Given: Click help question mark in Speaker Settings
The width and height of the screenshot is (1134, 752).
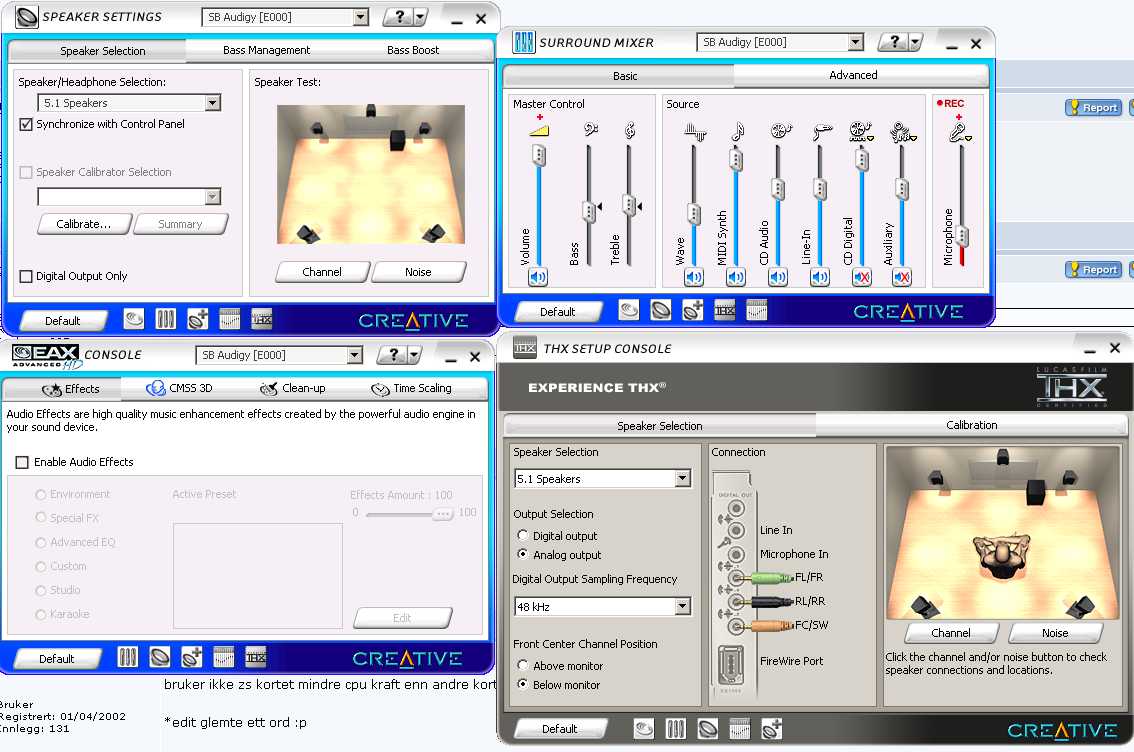Looking at the screenshot, I should (398, 17).
